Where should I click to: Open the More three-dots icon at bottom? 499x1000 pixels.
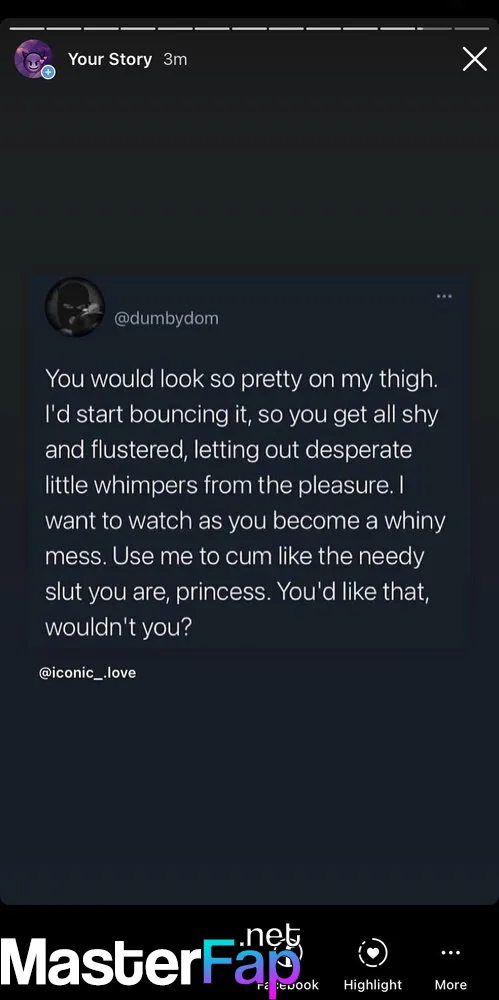pos(451,953)
